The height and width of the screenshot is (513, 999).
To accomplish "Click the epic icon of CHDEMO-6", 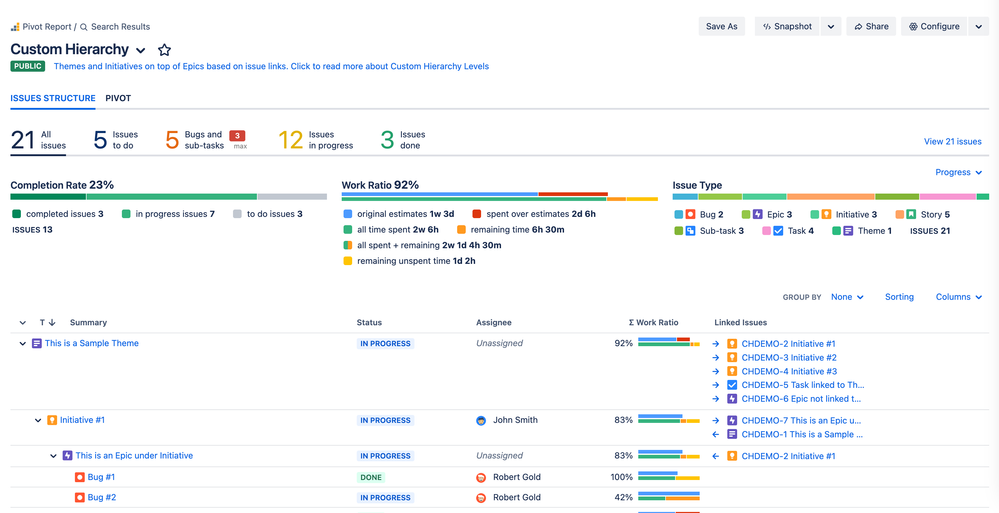I will pos(732,399).
